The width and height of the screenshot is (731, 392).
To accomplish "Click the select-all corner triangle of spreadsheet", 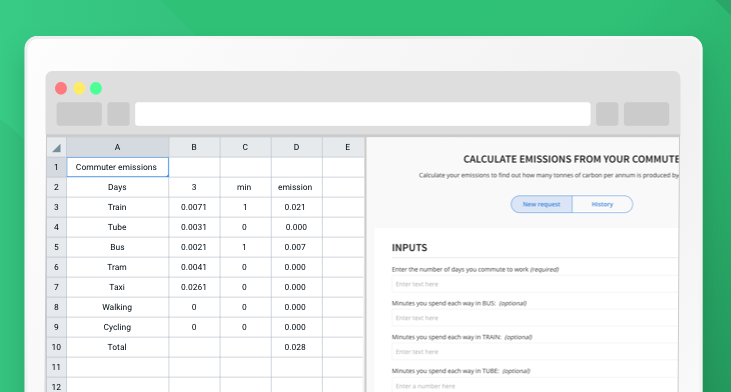I will pyautogui.click(x=56, y=147).
